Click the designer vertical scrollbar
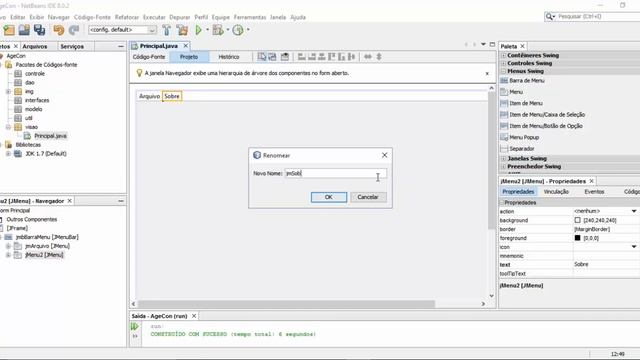 point(491,160)
